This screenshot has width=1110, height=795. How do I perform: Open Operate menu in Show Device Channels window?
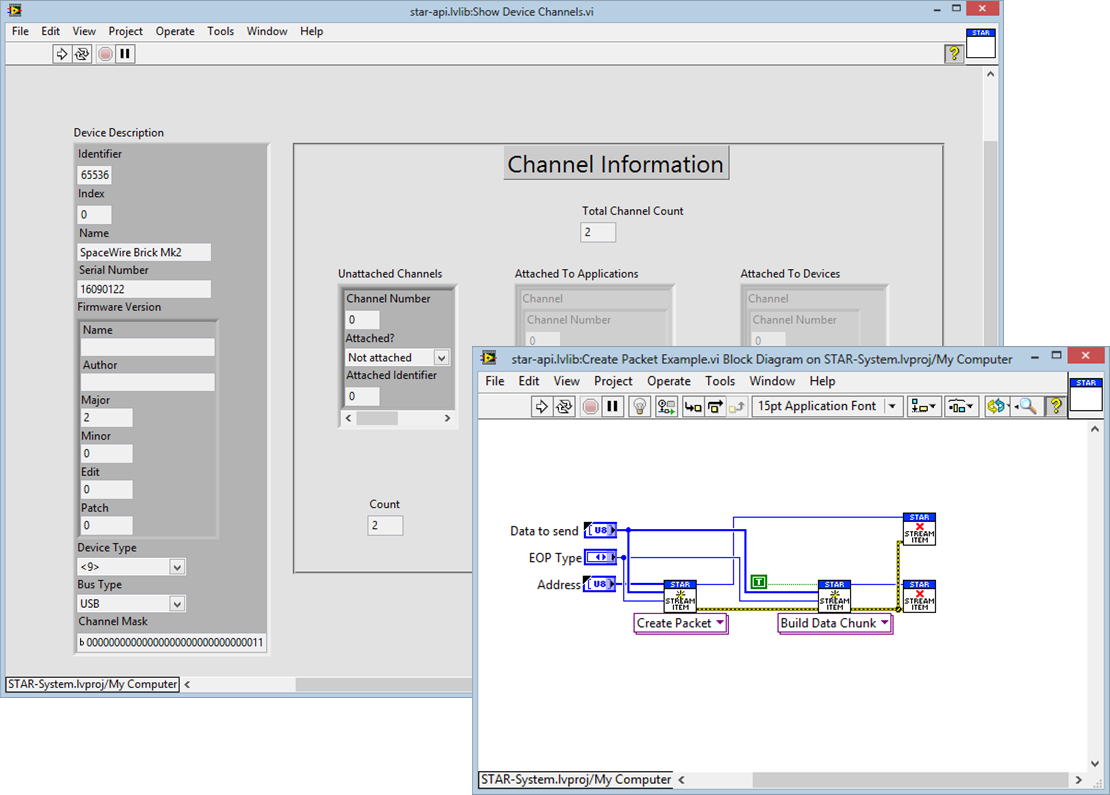click(x=175, y=31)
